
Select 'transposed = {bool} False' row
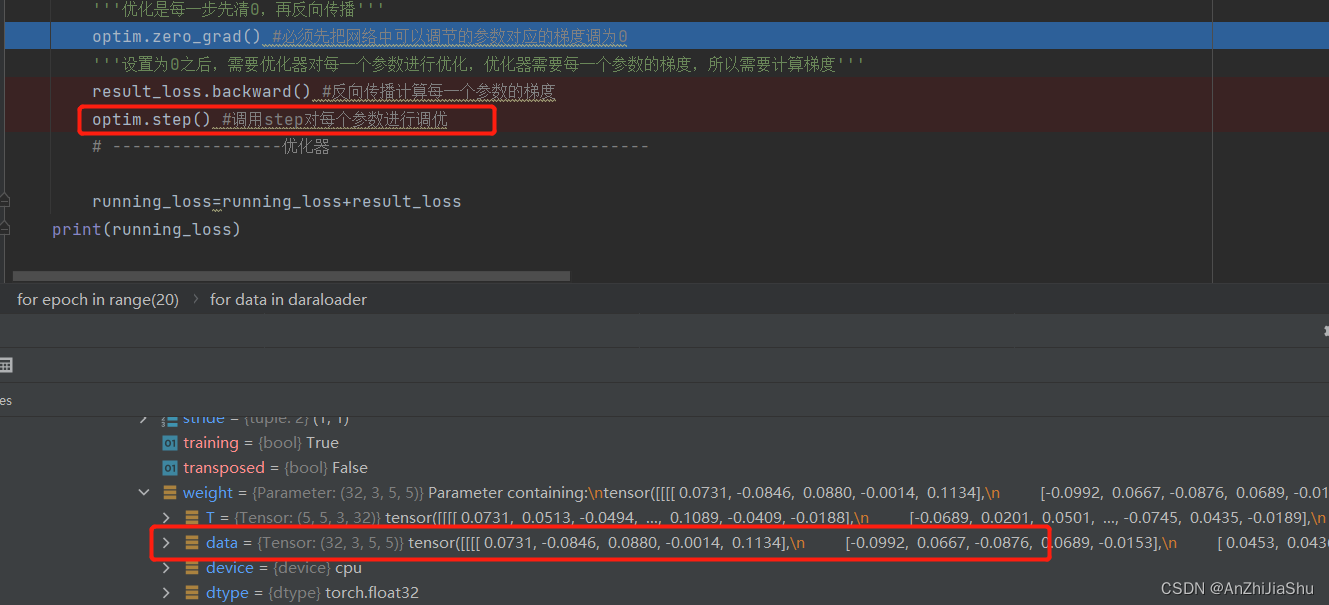pos(264,468)
